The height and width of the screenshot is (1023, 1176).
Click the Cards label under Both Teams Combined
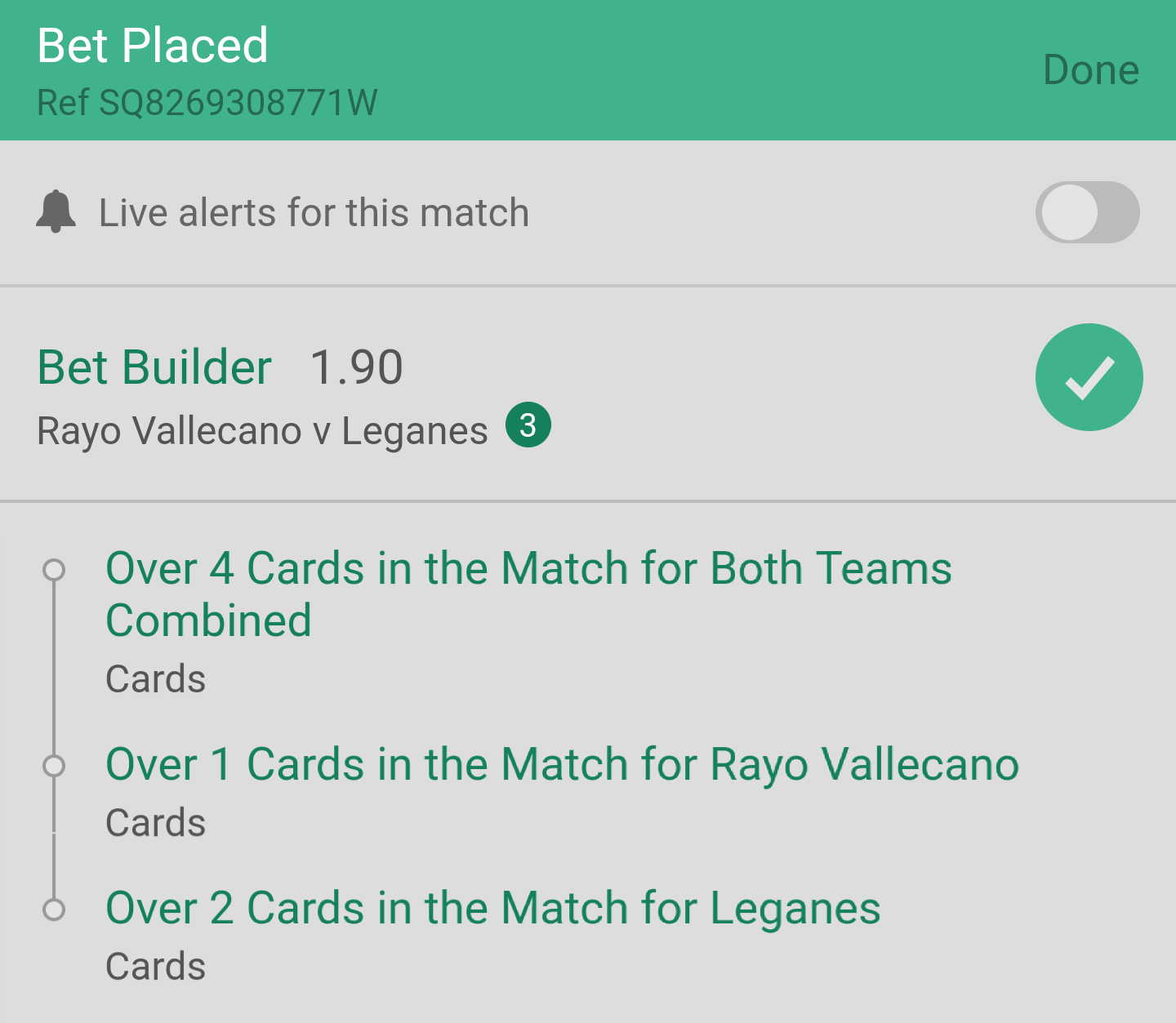point(155,678)
